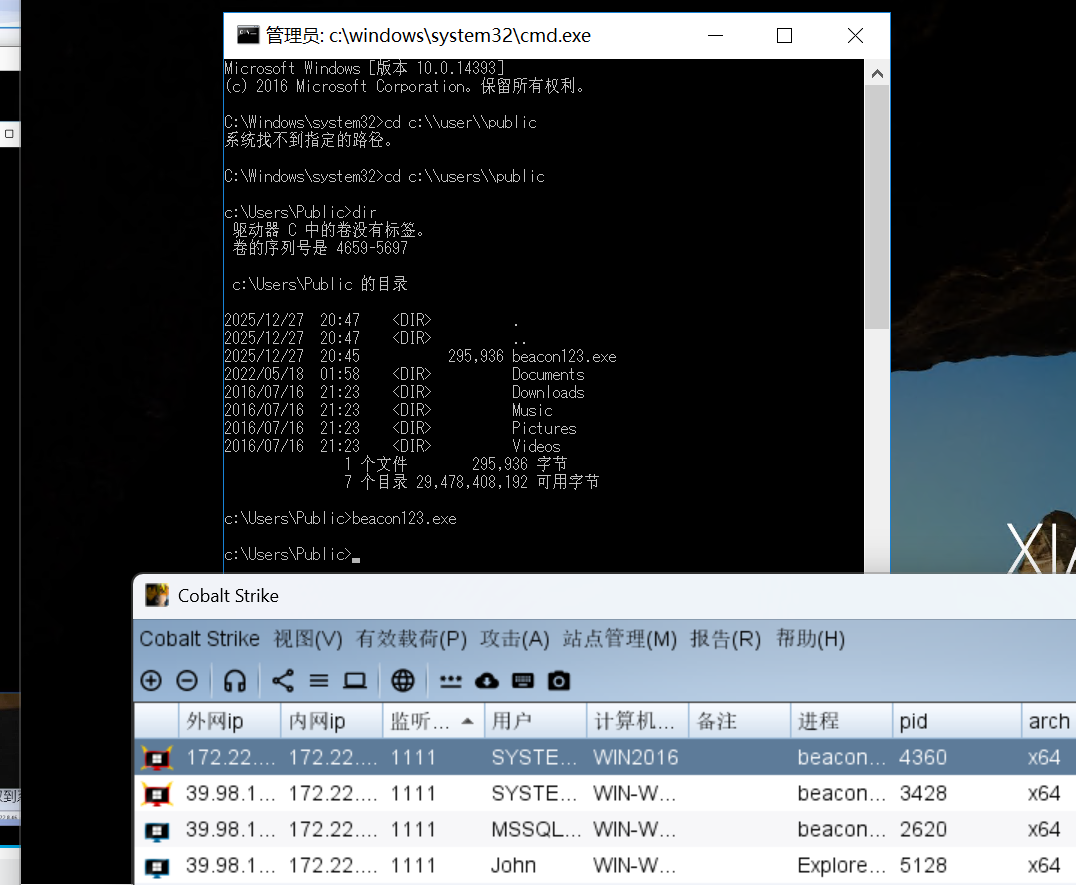Click beacon icon of the MSSQL row
Viewport: 1076px width, 885px height.
(156, 830)
